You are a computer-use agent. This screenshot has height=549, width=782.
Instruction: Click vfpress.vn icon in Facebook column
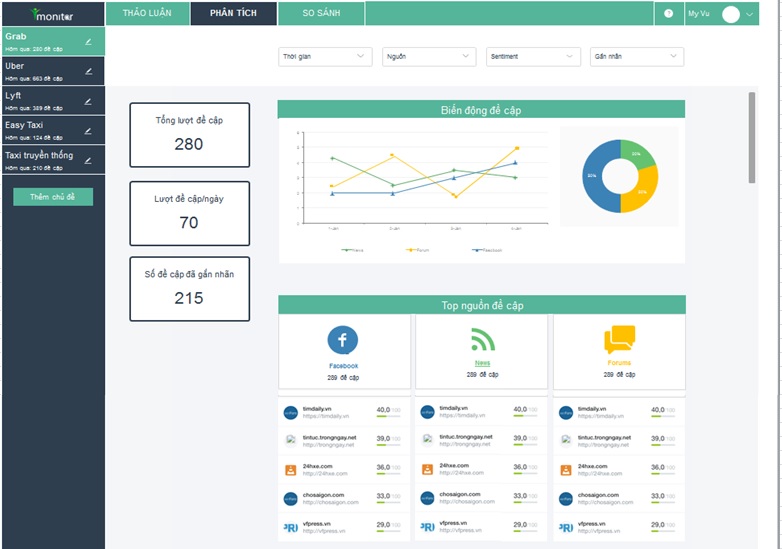(x=290, y=528)
